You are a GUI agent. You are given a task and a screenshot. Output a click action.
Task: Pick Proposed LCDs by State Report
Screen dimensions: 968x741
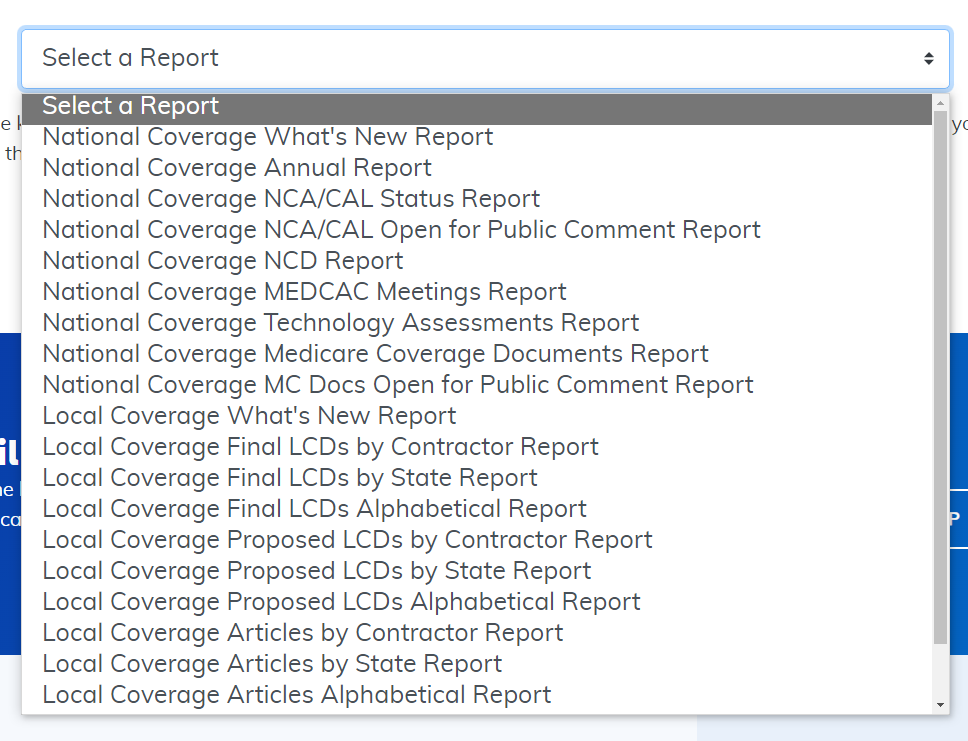tap(317, 571)
